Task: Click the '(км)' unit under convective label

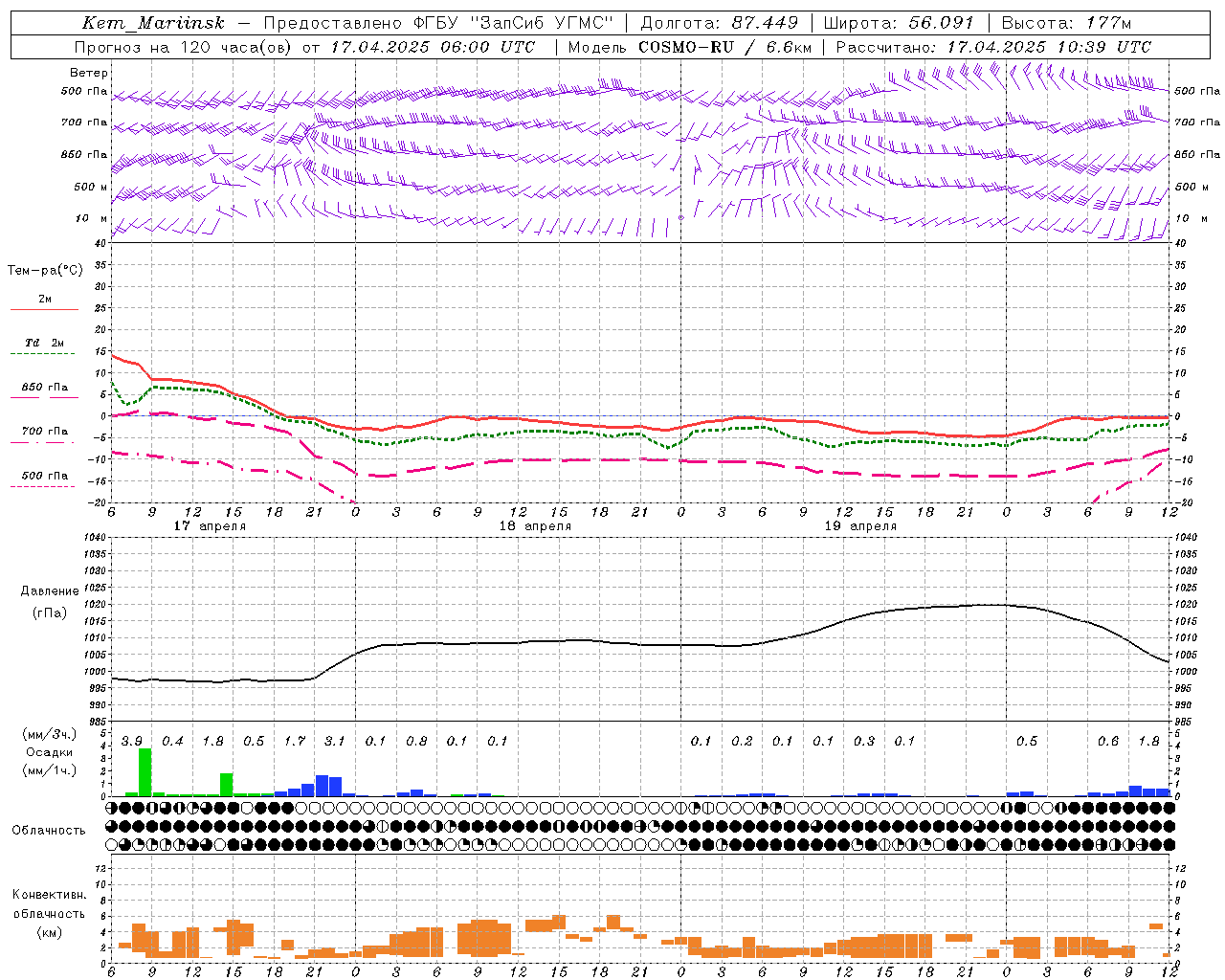Action: 49,932
